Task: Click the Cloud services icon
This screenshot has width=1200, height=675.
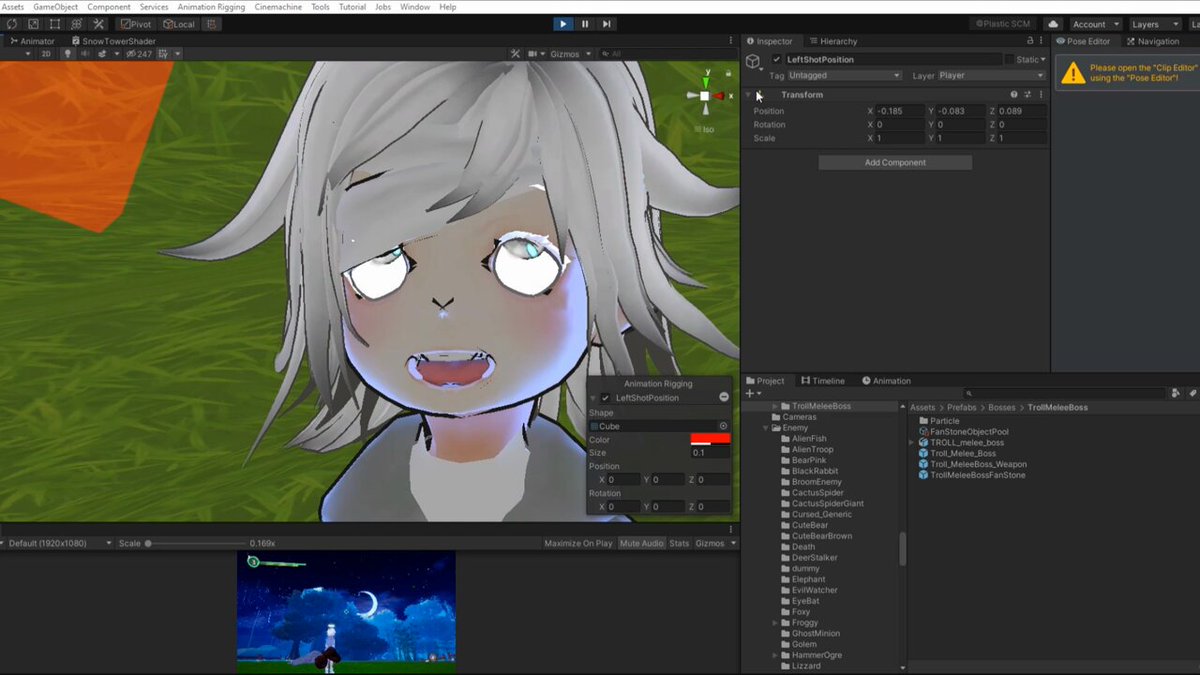Action: 1053,24
